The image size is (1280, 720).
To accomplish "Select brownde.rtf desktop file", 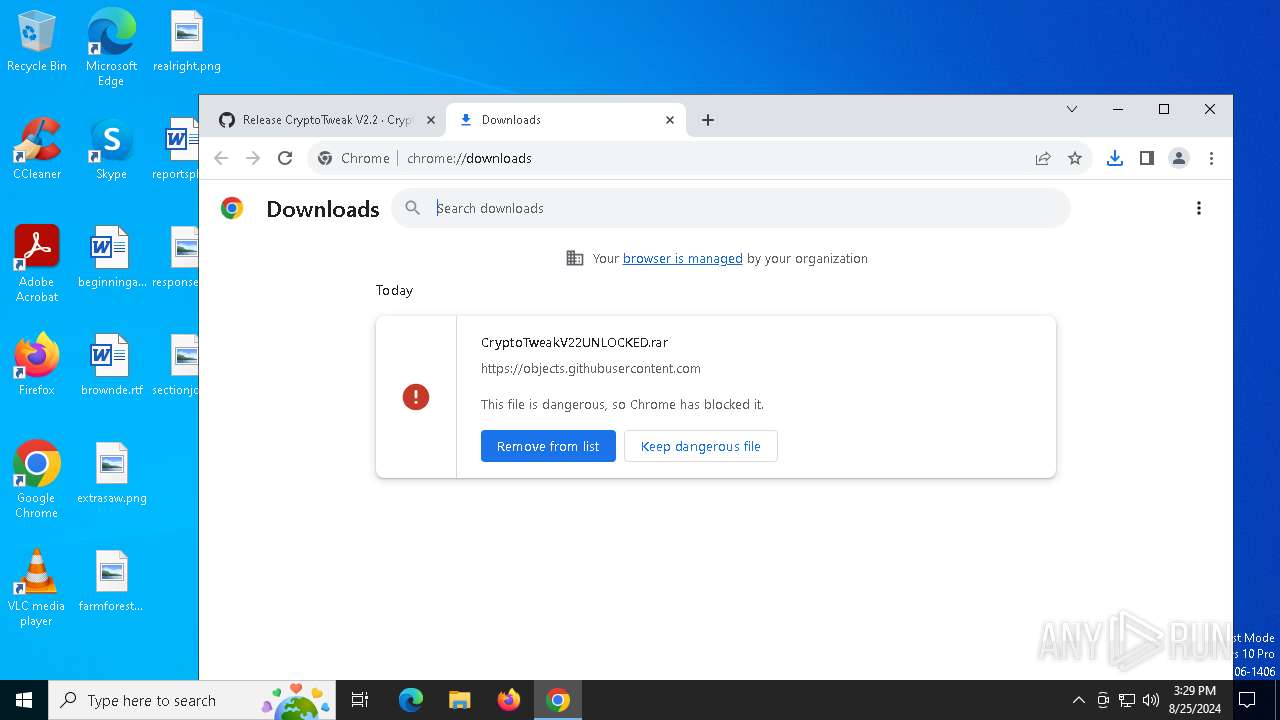I will click(111, 366).
